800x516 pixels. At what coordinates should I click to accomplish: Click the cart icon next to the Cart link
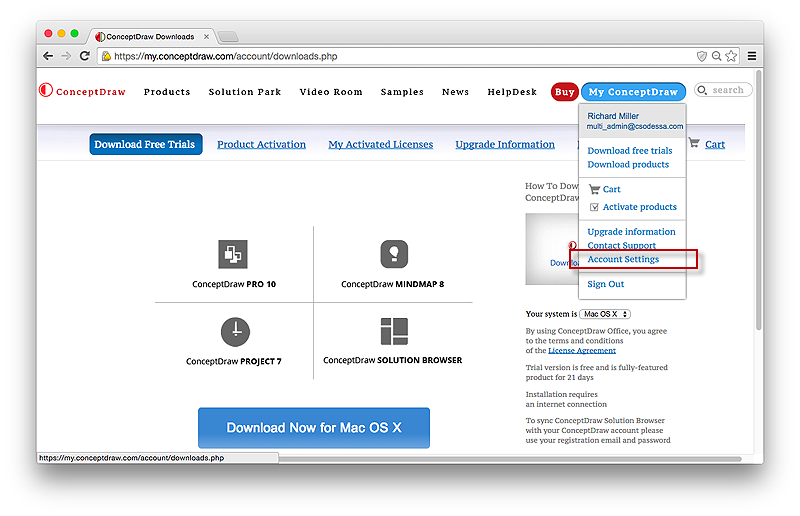click(694, 143)
